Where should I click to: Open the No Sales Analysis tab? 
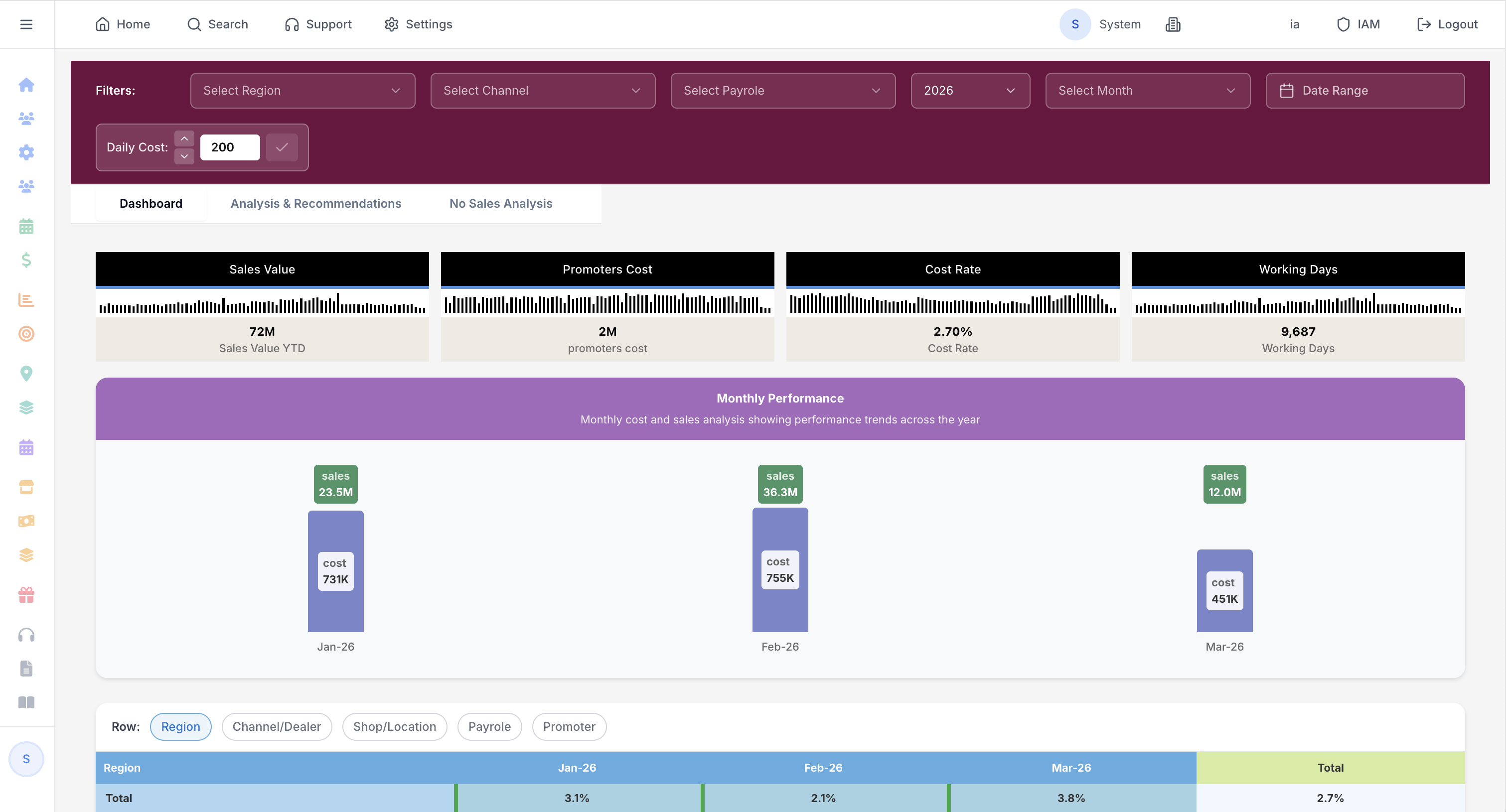500,203
